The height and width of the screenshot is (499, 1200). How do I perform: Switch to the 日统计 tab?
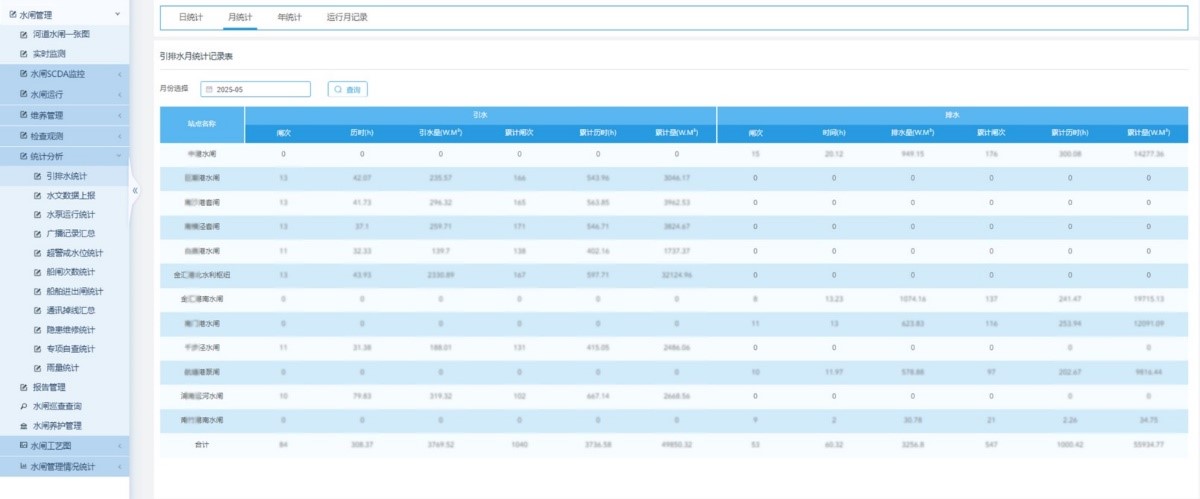pos(190,17)
